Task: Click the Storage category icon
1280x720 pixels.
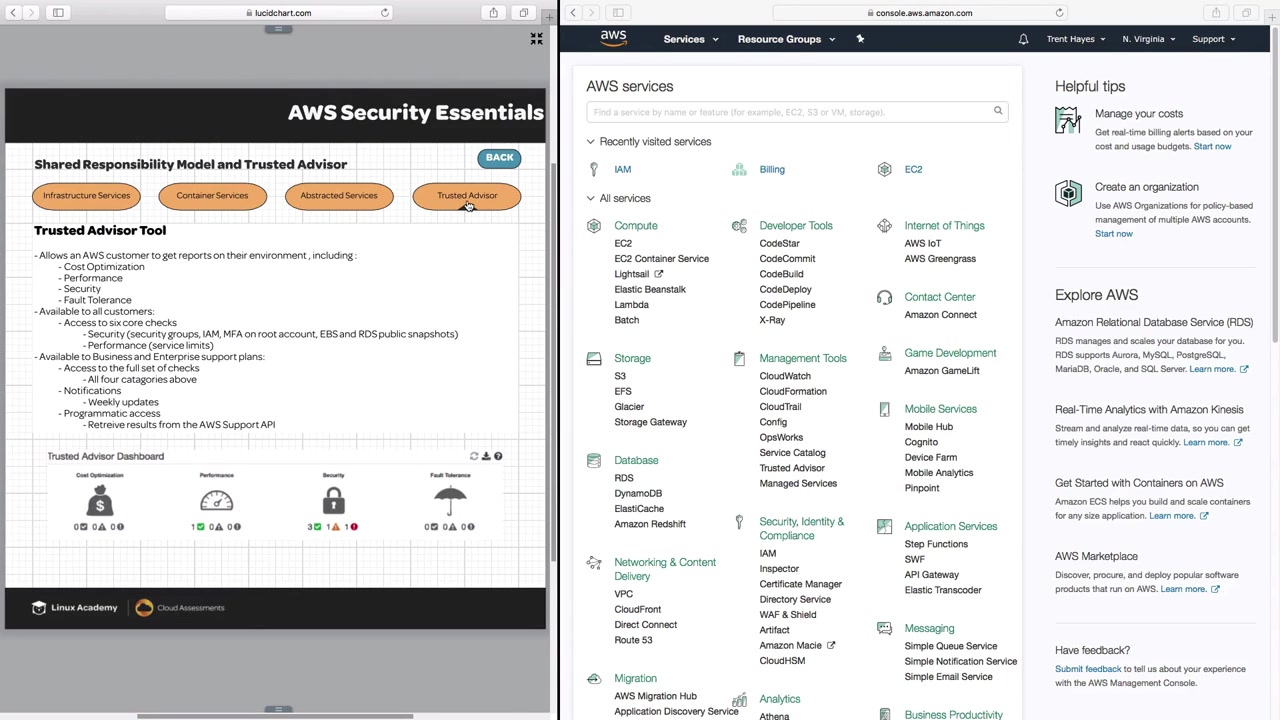Action: click(x=594, y=359)
